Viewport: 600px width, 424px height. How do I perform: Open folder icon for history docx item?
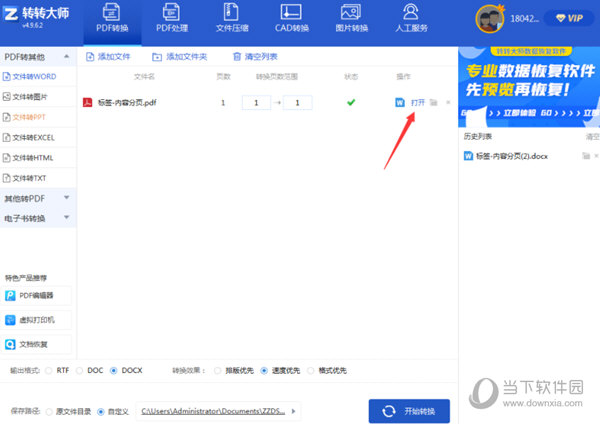point(586,156)
